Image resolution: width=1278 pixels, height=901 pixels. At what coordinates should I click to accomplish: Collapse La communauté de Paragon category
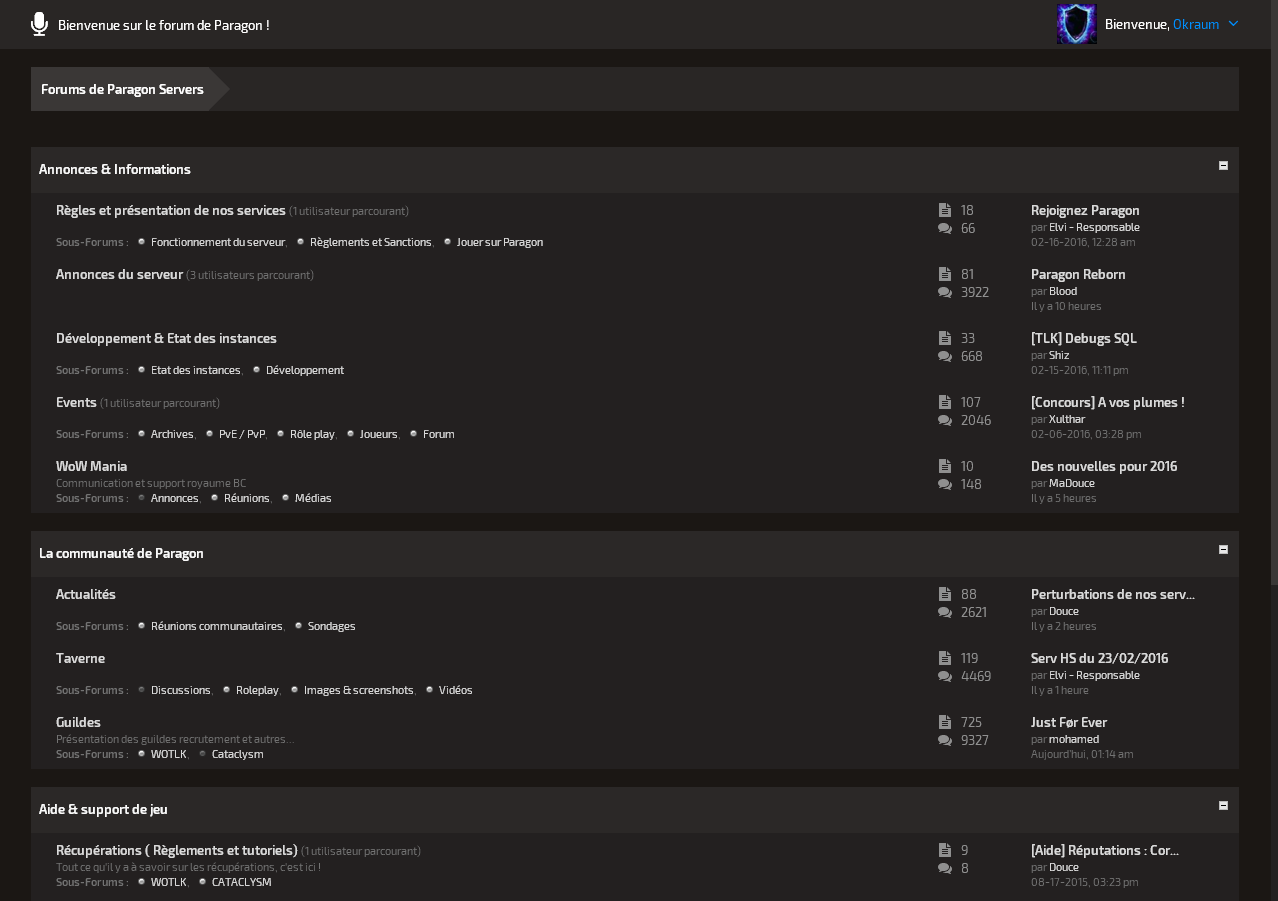(x=1223, y=550)
